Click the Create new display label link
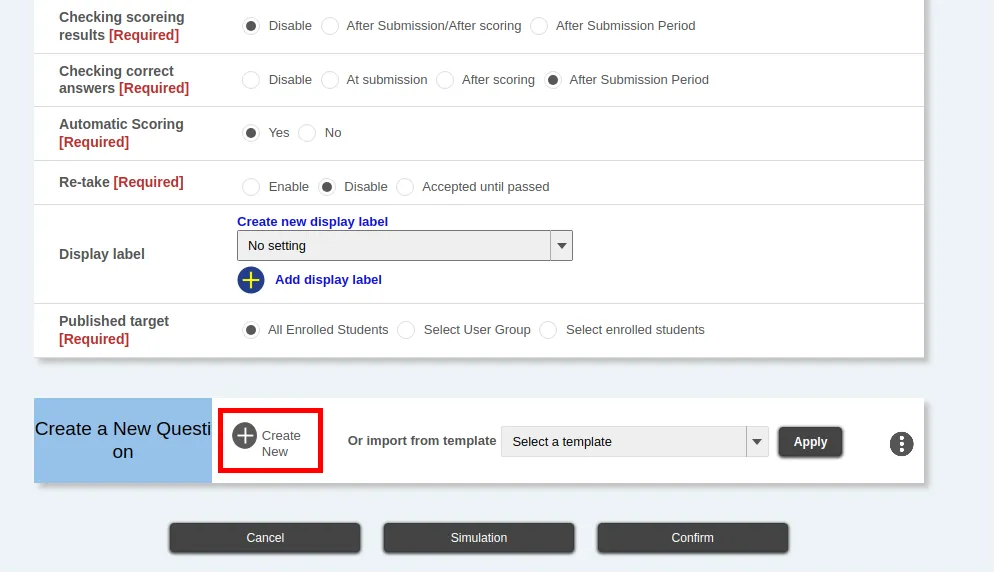The image size is (995, 573). [312, 222]
